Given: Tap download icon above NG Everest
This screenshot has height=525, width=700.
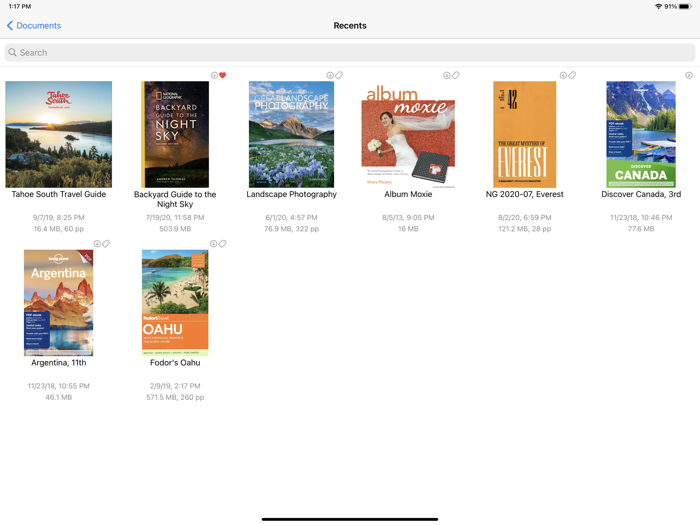Looking at the screenshot, I should [563, 75].
